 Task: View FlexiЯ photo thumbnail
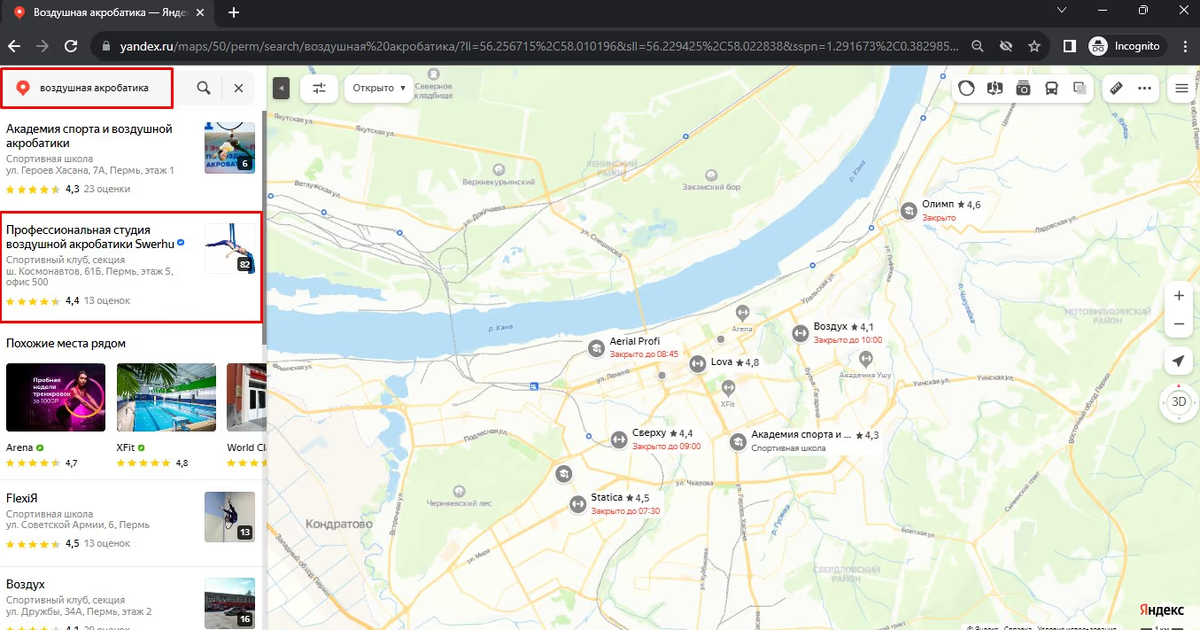click(229, 516)
